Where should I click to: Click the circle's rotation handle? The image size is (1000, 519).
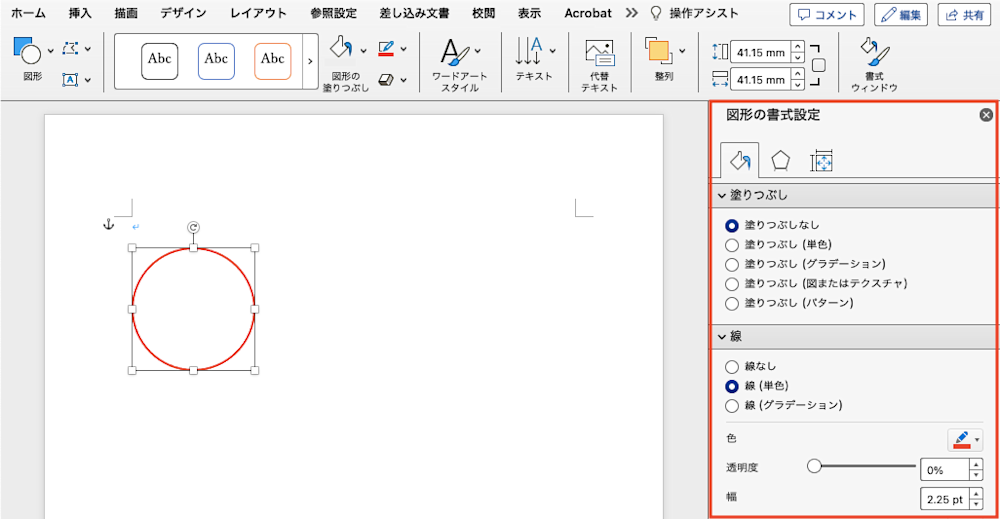[193, 228]
